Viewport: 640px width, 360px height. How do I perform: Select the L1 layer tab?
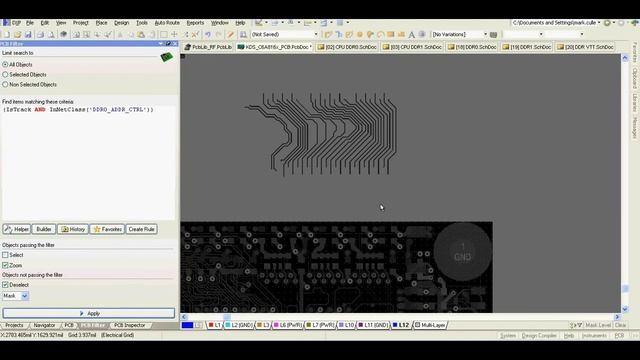coord(214,325)
